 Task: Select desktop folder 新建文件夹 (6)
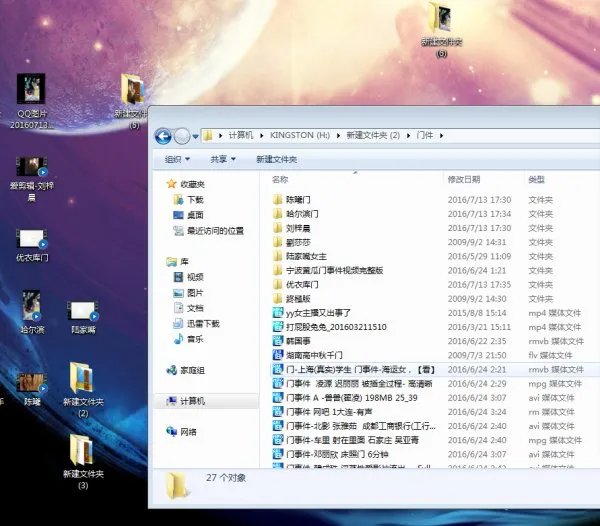[441, 30]
